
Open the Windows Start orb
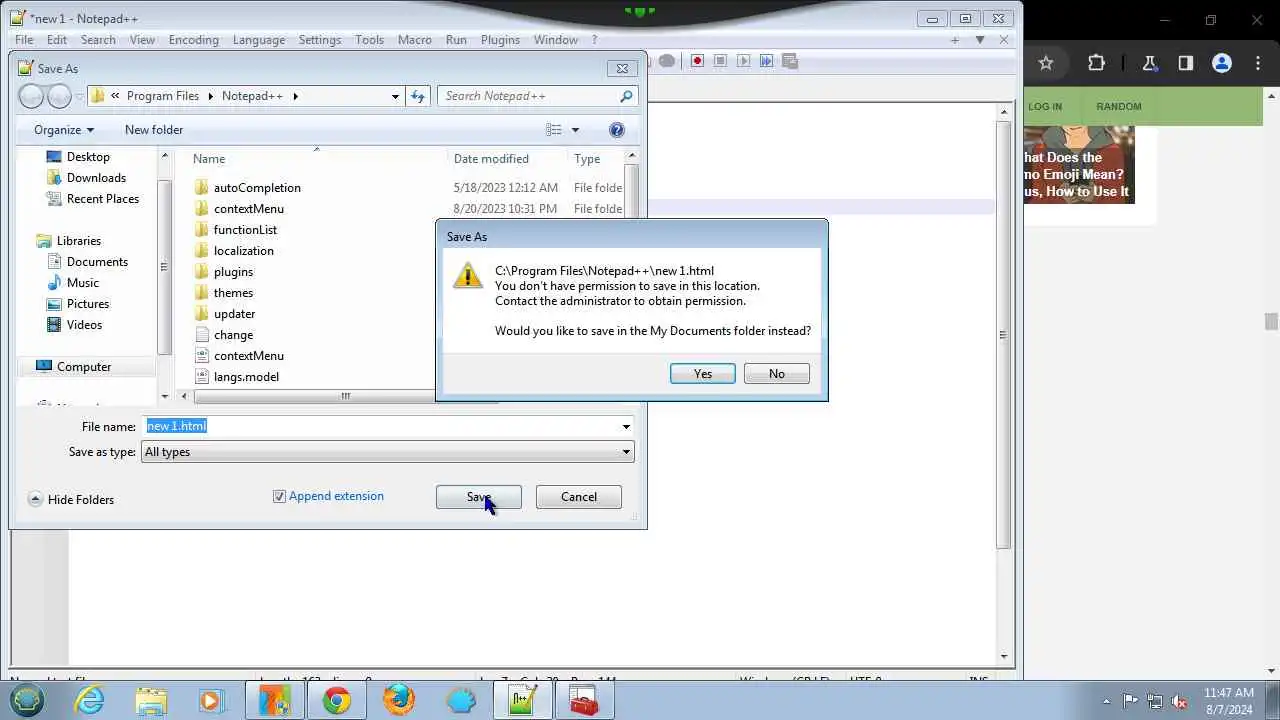coord(27,700)
